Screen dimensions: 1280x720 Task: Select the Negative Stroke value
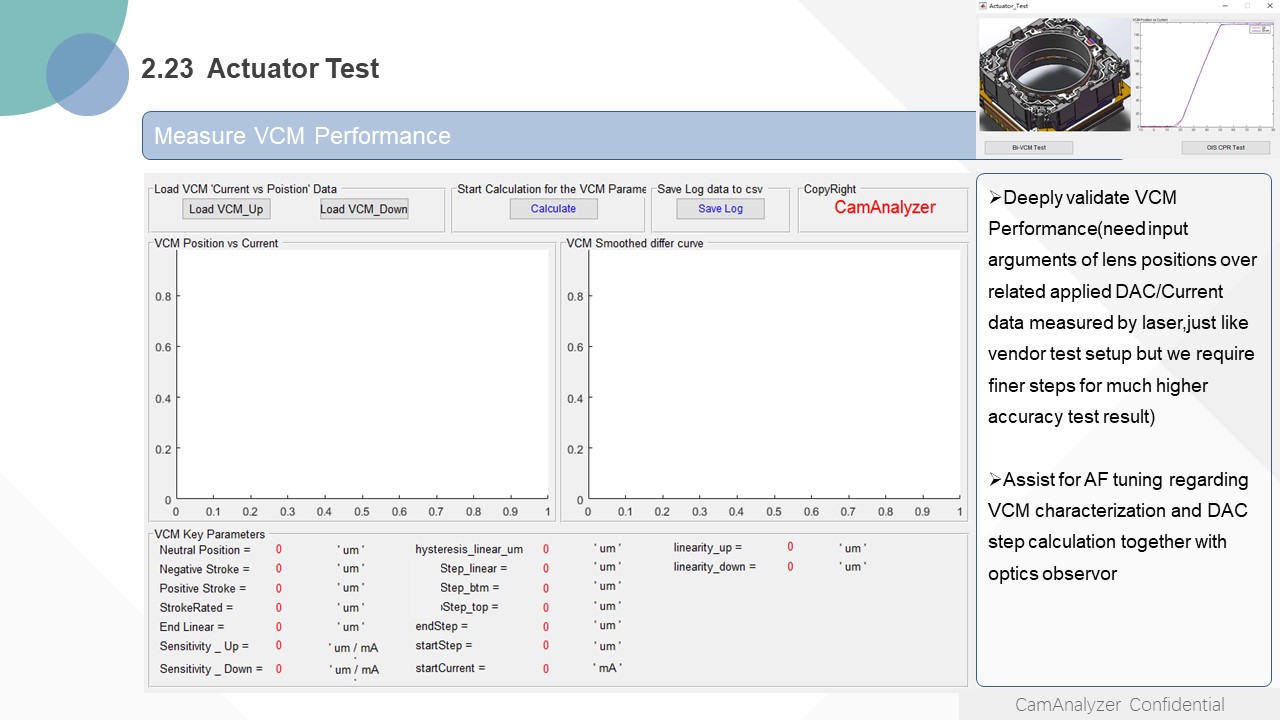click(x=278, y=569)
